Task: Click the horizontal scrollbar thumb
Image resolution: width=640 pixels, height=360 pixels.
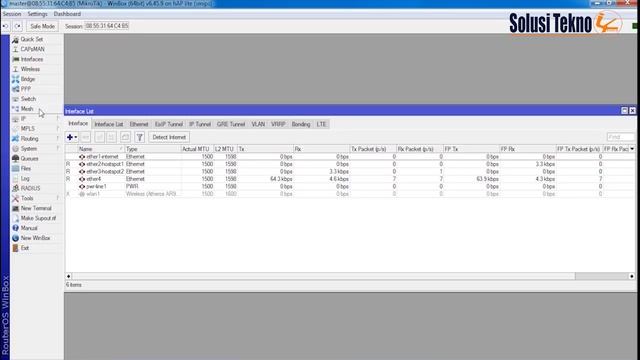Action: point(323,276)
